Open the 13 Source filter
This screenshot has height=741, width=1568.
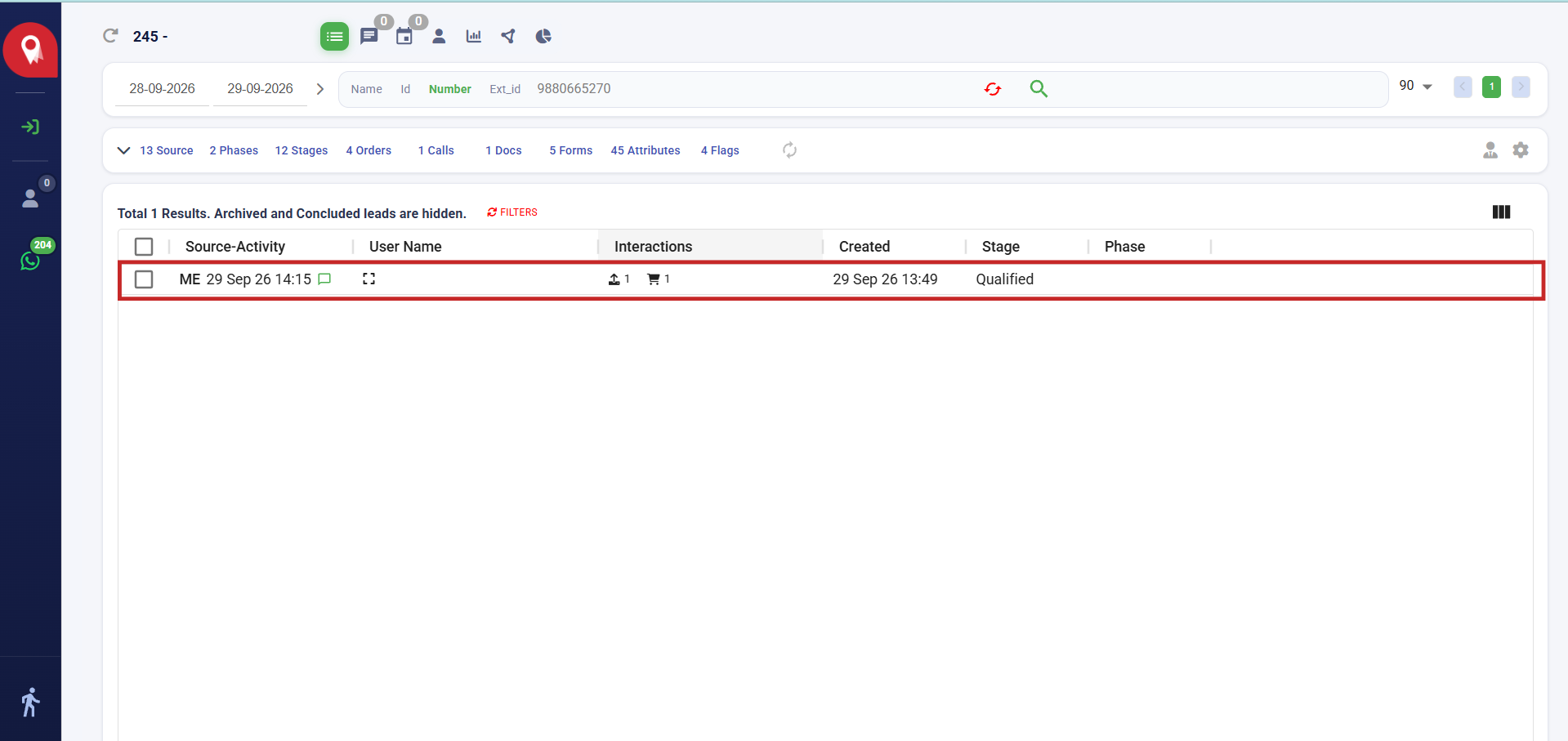pyautogui.click(x=167, y=150)
